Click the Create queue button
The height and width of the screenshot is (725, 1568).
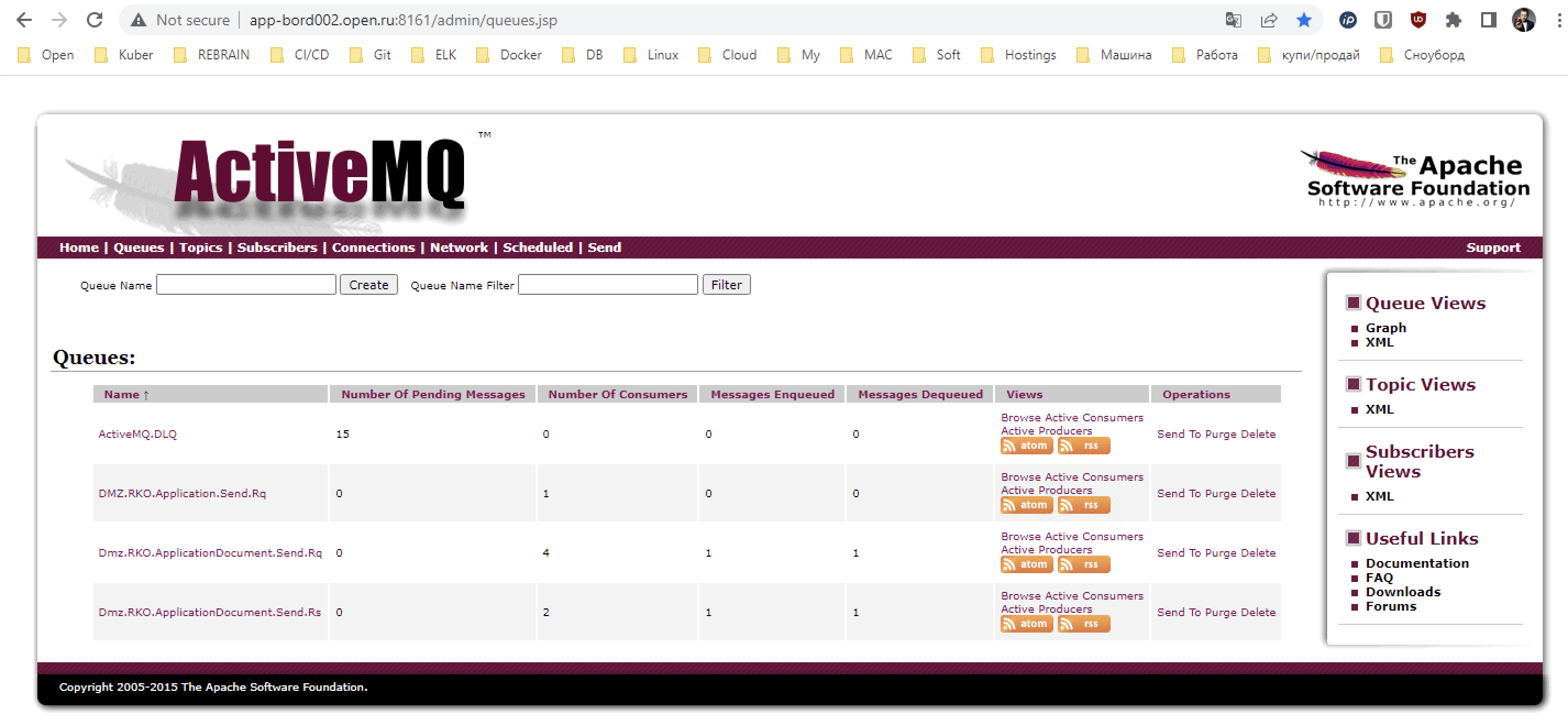368,284
